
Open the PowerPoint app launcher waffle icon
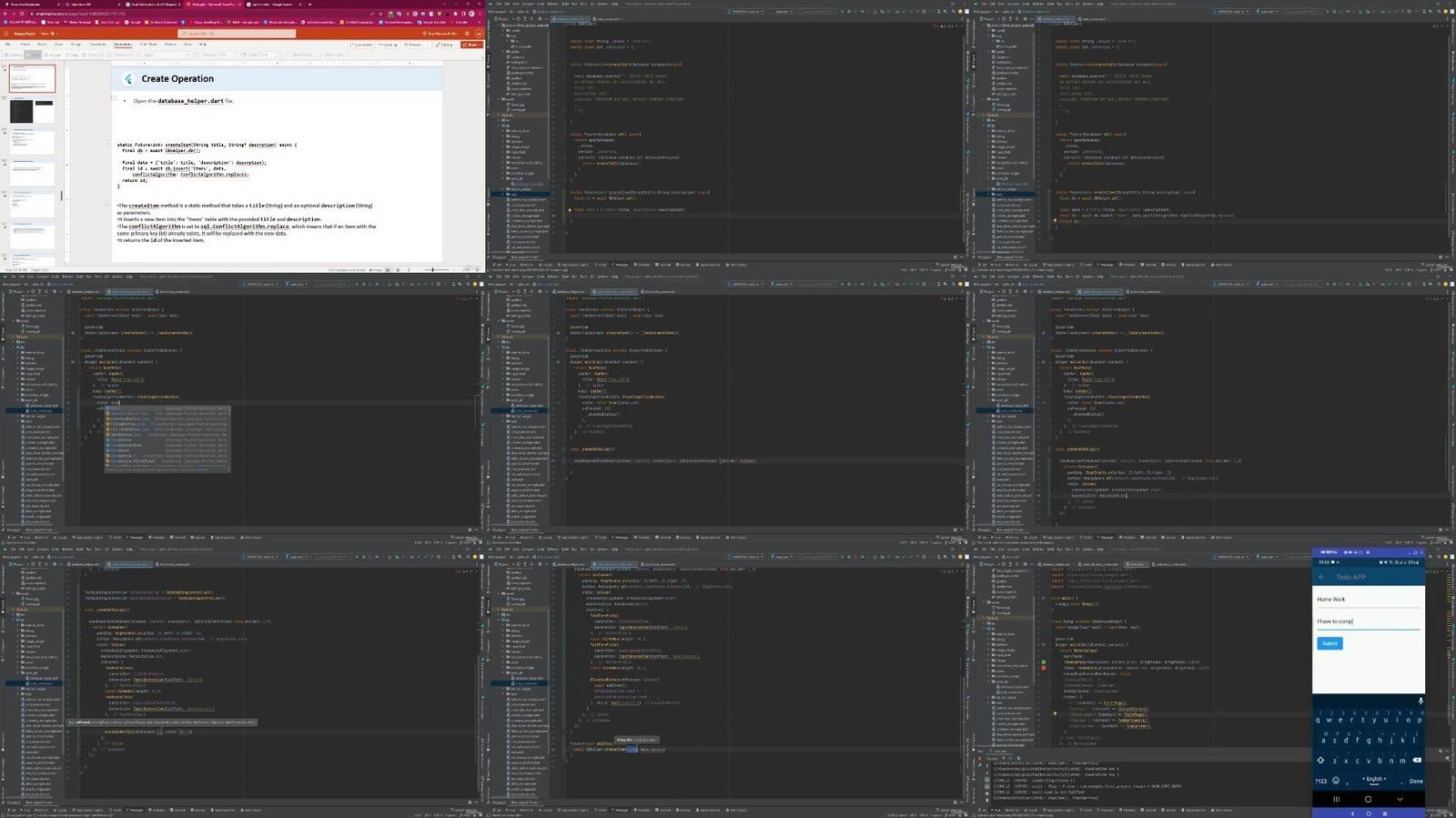(x=7, y=34)
